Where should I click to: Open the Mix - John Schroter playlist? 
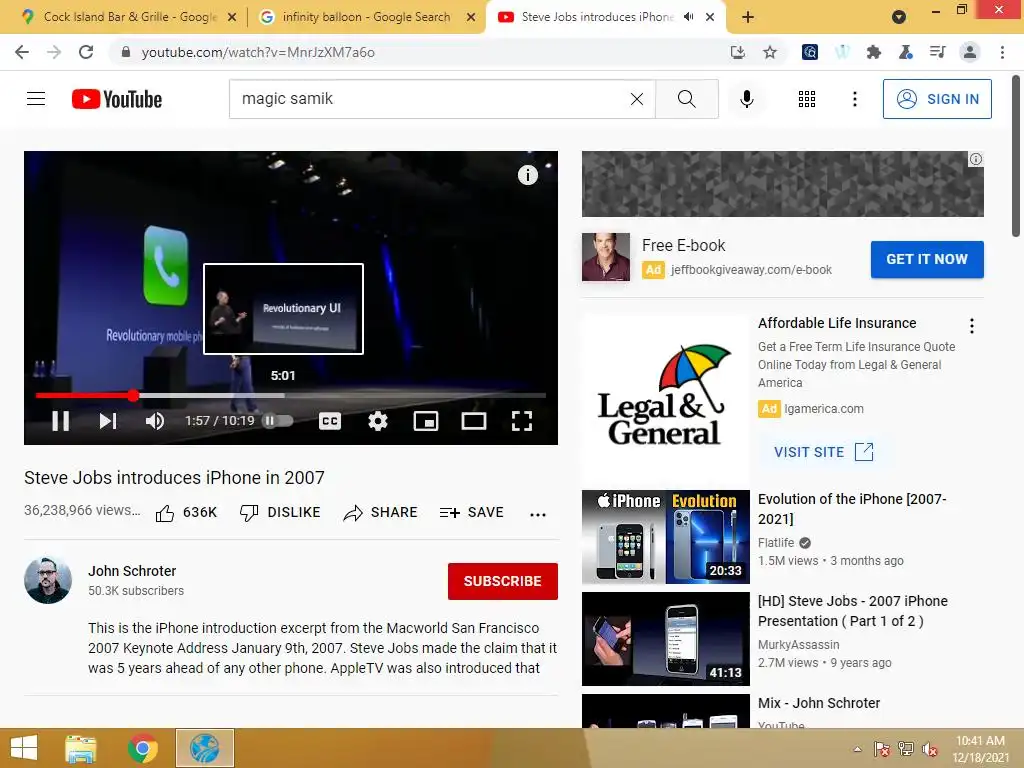click(819, 703)
